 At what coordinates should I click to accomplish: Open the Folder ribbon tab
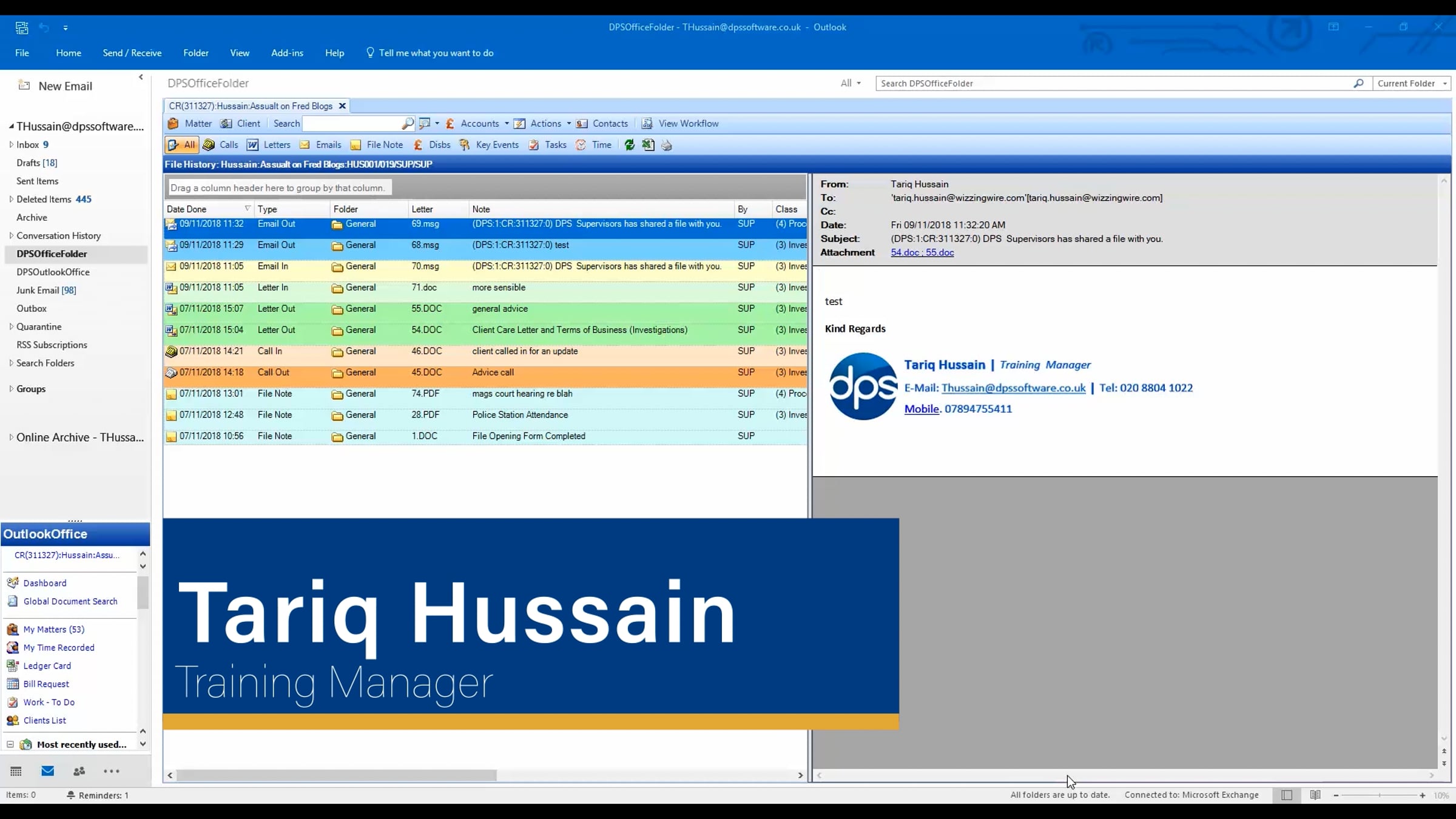[x=196, y=53]
